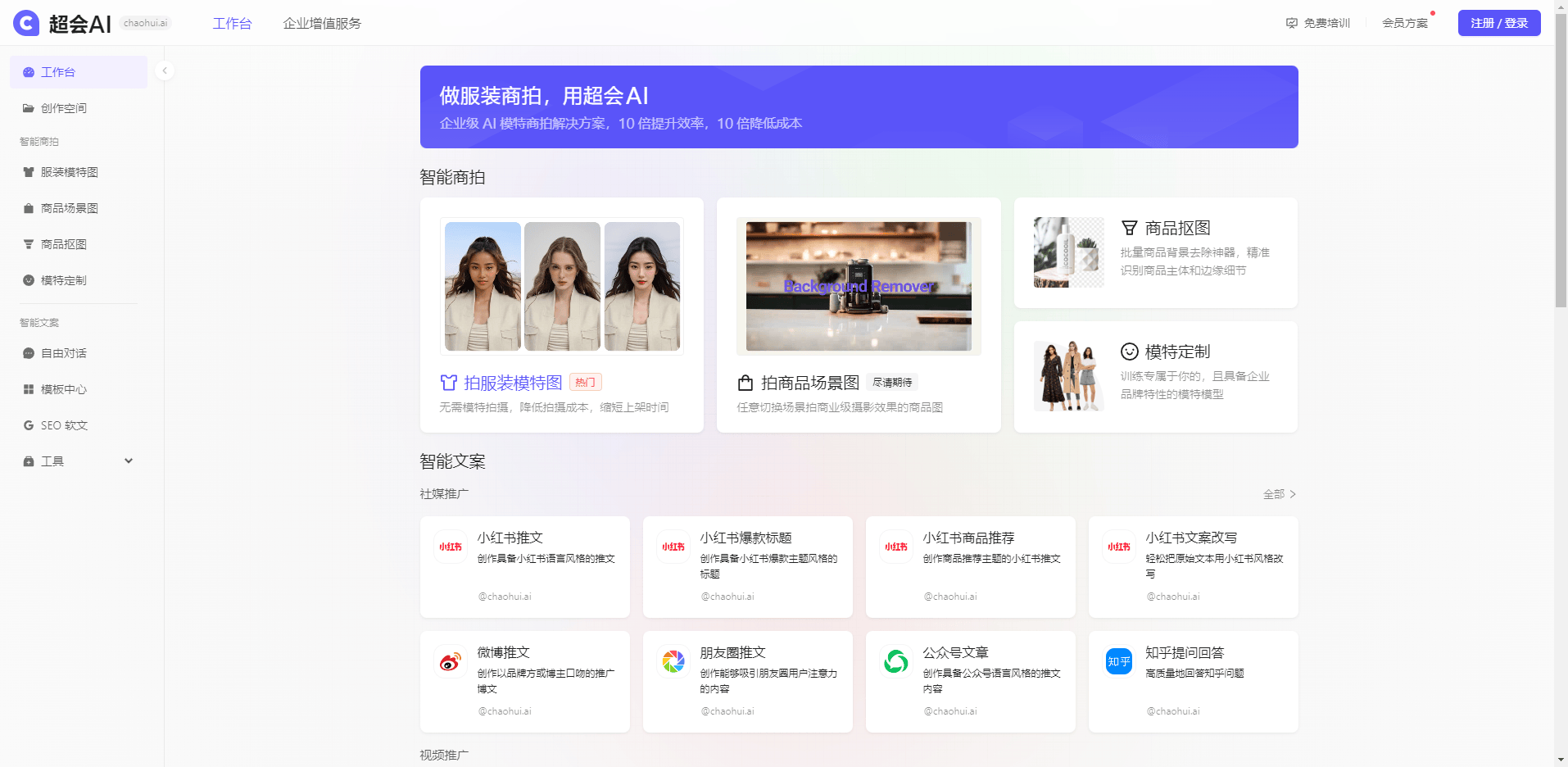
Task: Click the 注册 / 登录 button
Action: [1498, 23]
